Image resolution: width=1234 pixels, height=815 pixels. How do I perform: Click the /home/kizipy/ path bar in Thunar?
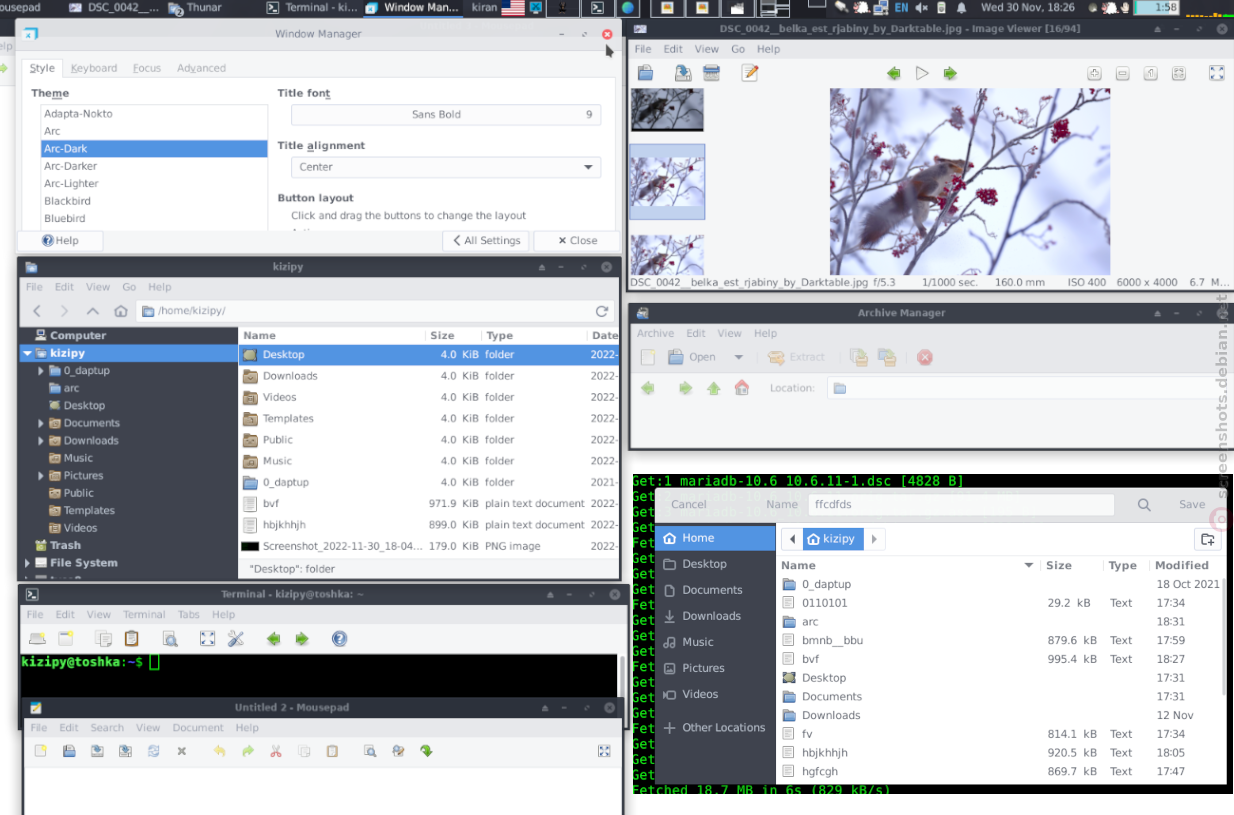[376, 311]
